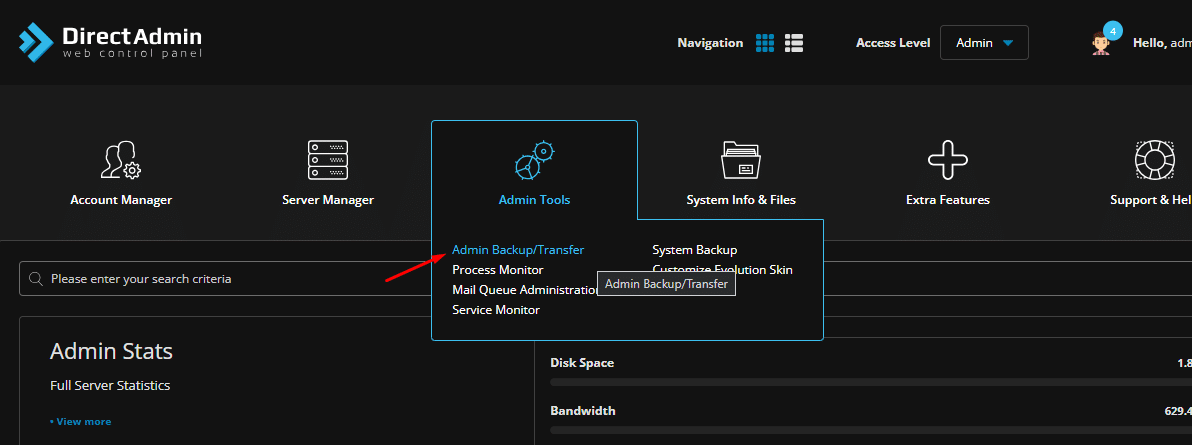Open System Backup from the menu
Viewport: 1192px width, 445px height.
695,250
